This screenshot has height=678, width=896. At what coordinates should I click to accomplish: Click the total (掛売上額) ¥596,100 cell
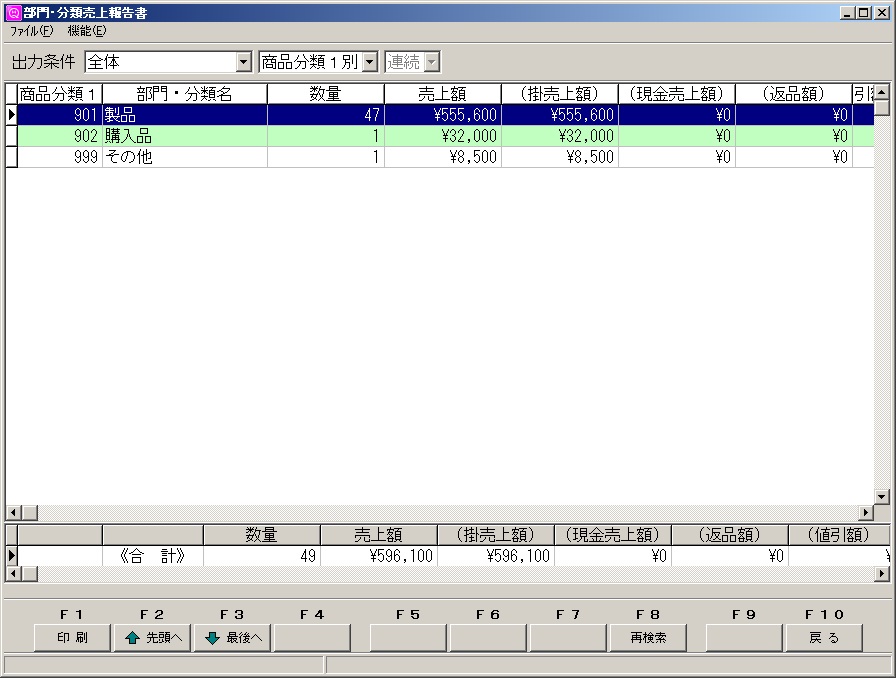click(496, 556)
